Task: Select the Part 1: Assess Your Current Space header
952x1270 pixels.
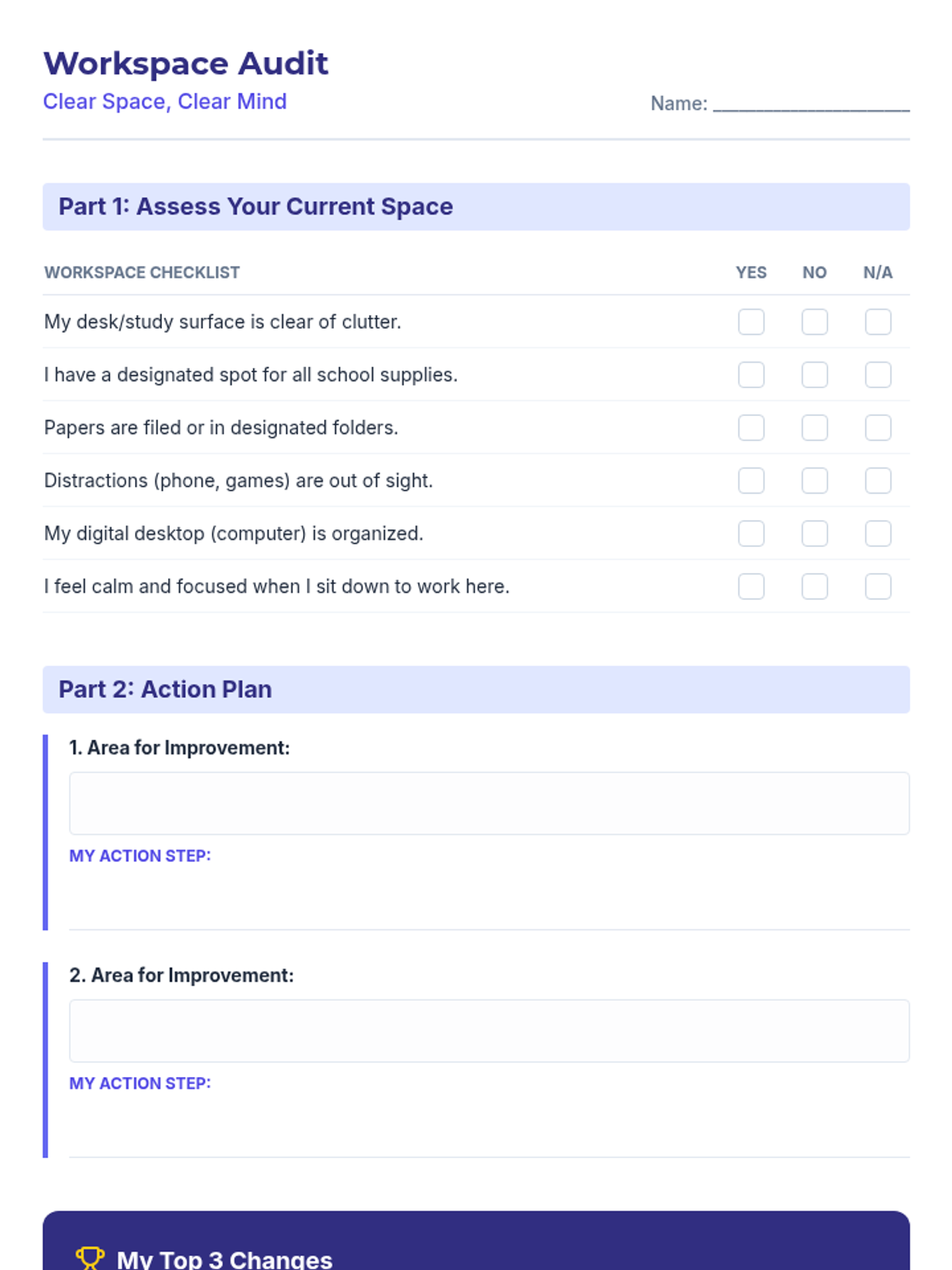Action: click(x=476, y=207)
